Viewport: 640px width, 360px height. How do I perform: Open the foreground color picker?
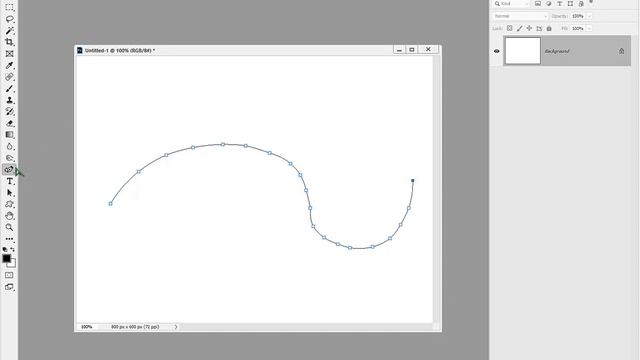6,258
